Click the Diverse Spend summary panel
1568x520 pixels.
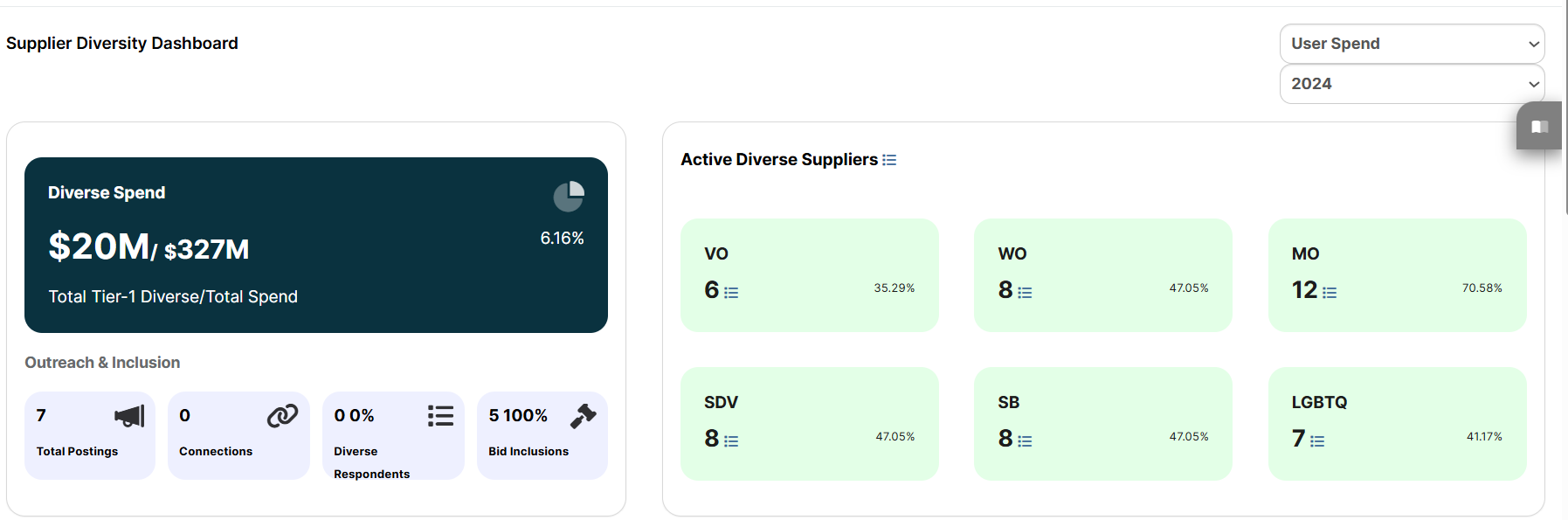point(316,245)
